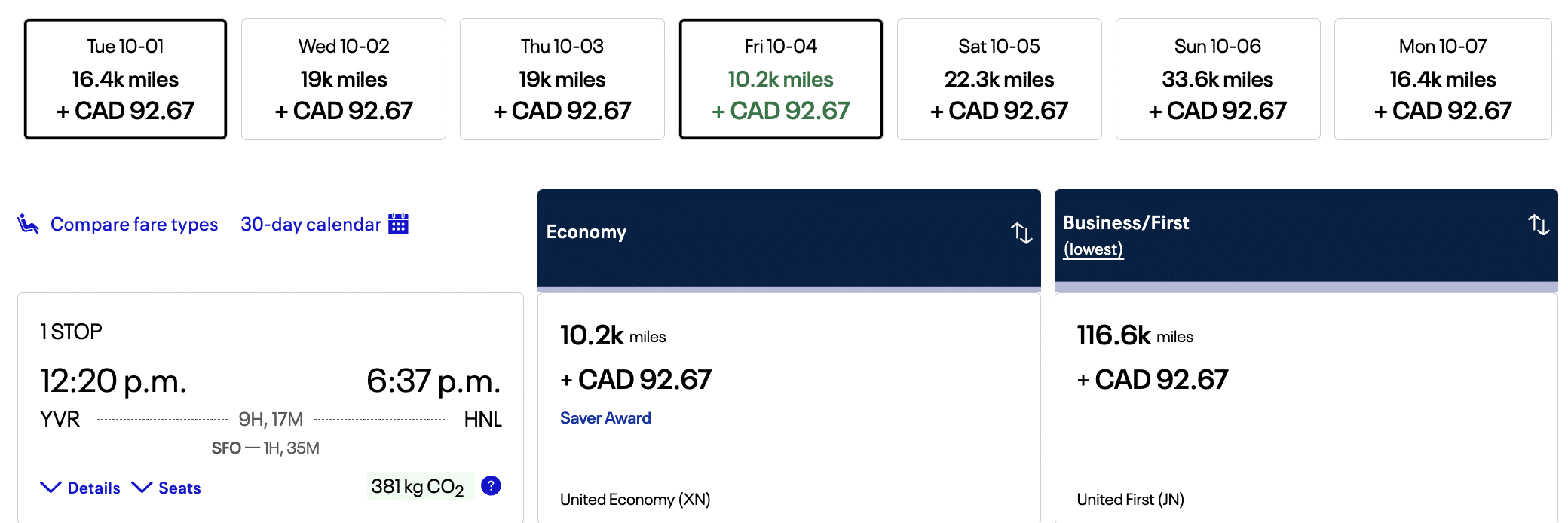Select the Wed 10-02 date tab
Viewport: 1568px width, 523px height.
click(x=344, y=79)
